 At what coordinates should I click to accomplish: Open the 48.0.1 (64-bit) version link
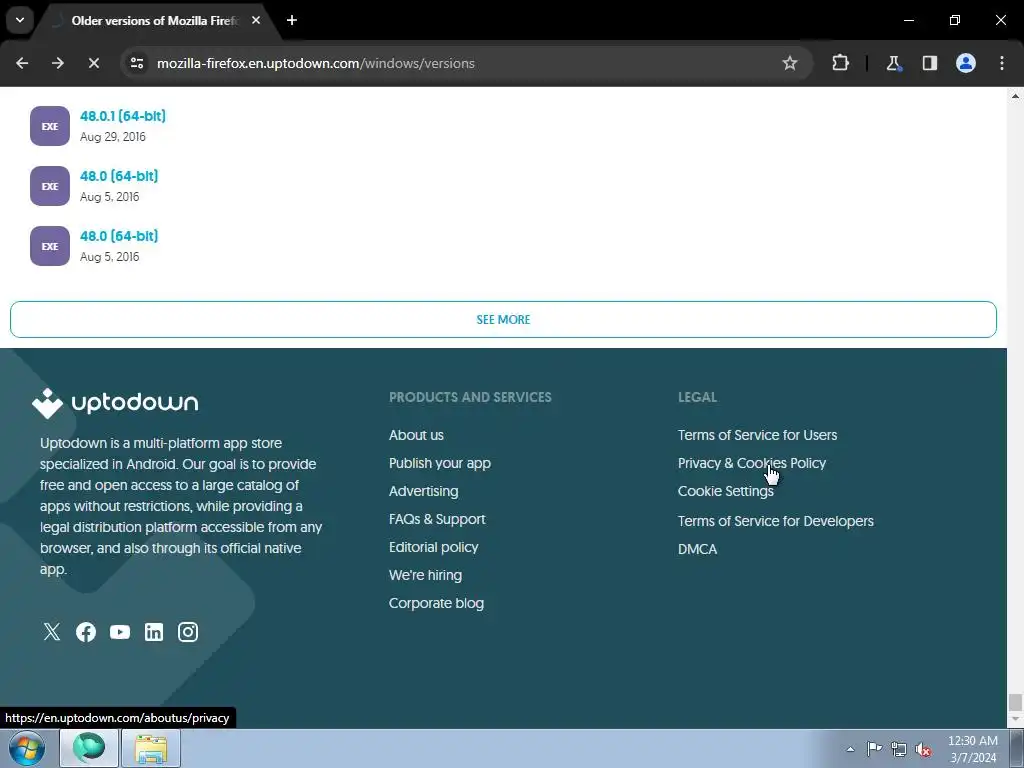pos(123,116)
